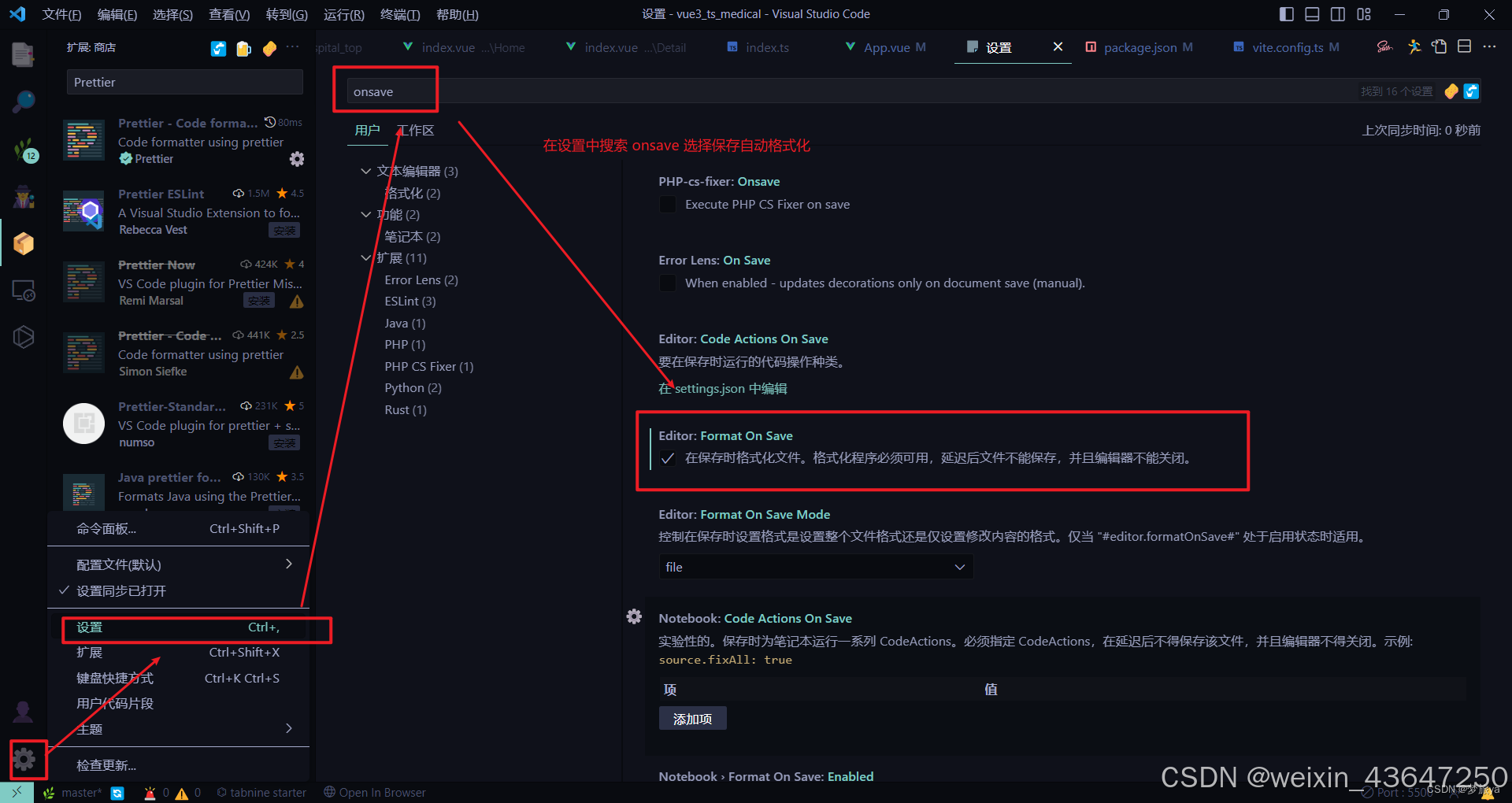Viewport: 1512px width, 803px height.
Task: Collapse the 功能 (2) tree group
Action: pyautogui.click(x=365, y=214)
